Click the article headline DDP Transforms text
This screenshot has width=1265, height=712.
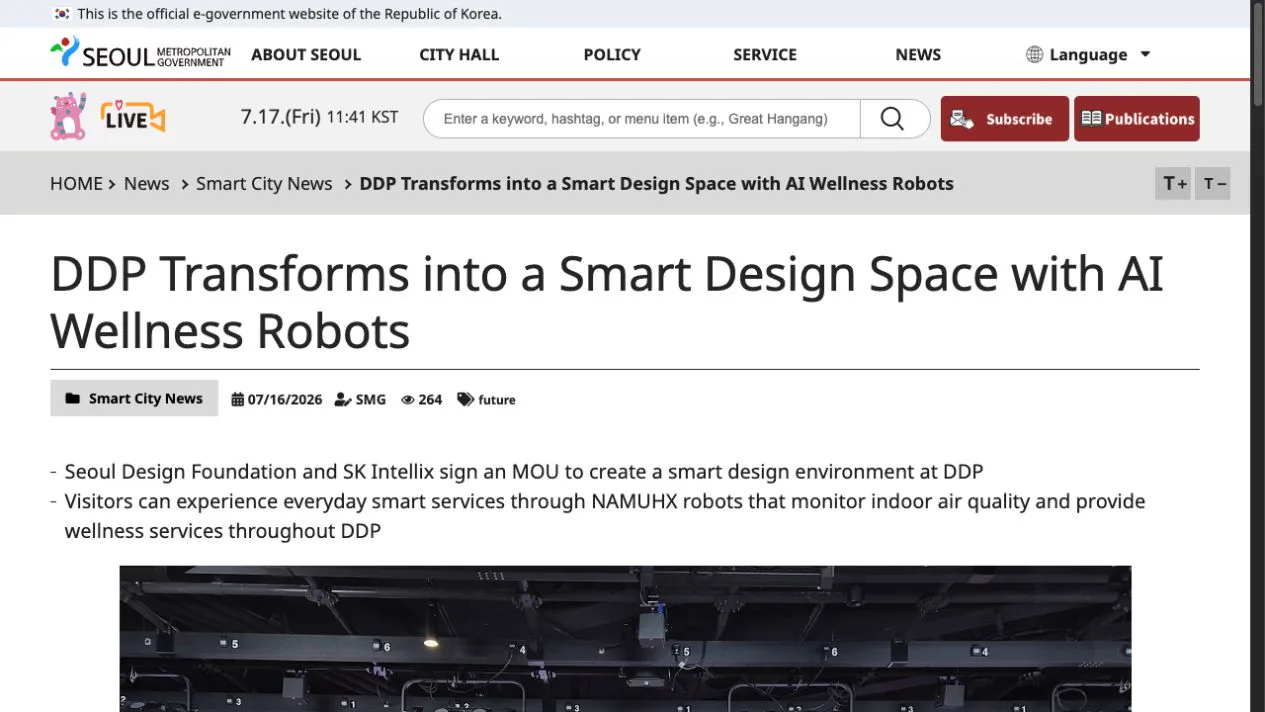coord(607,302)
